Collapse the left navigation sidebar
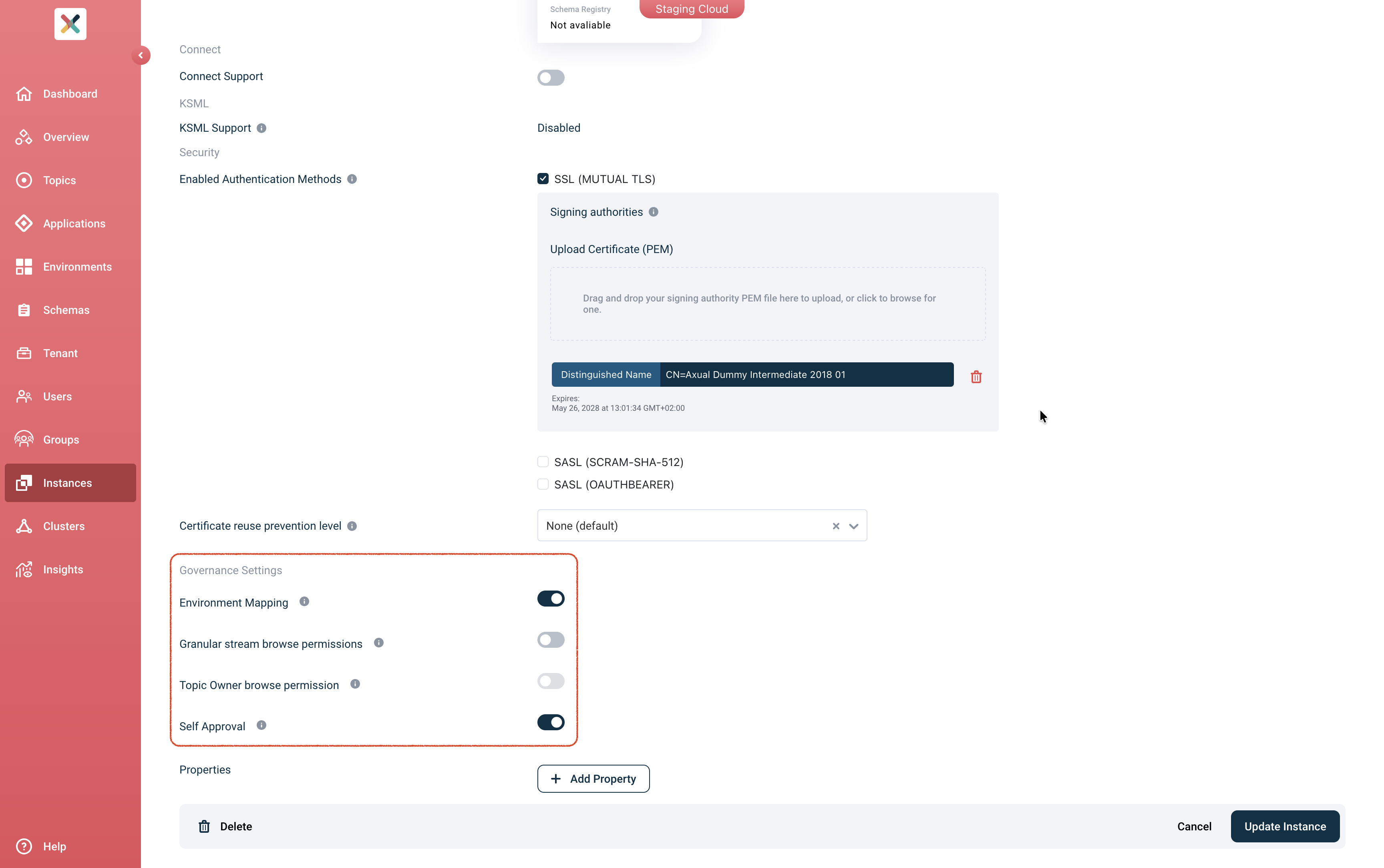 point(141,55)
